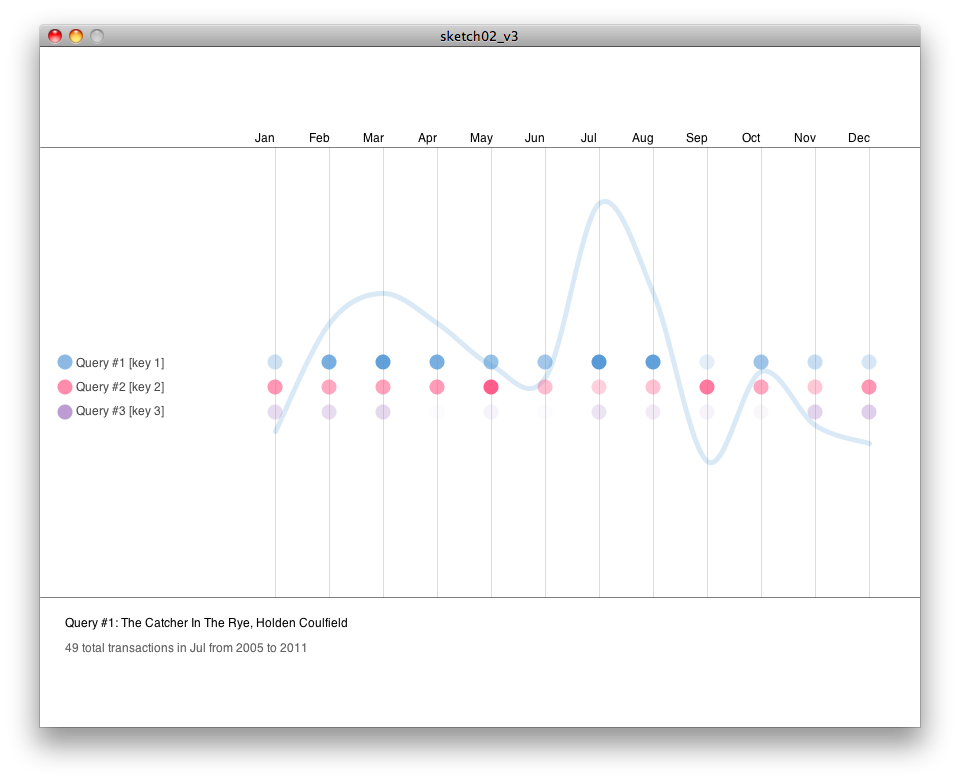Screen dimensions: 960x782
Task: Click the Query #1 dot for March
Action: [383, 362]
